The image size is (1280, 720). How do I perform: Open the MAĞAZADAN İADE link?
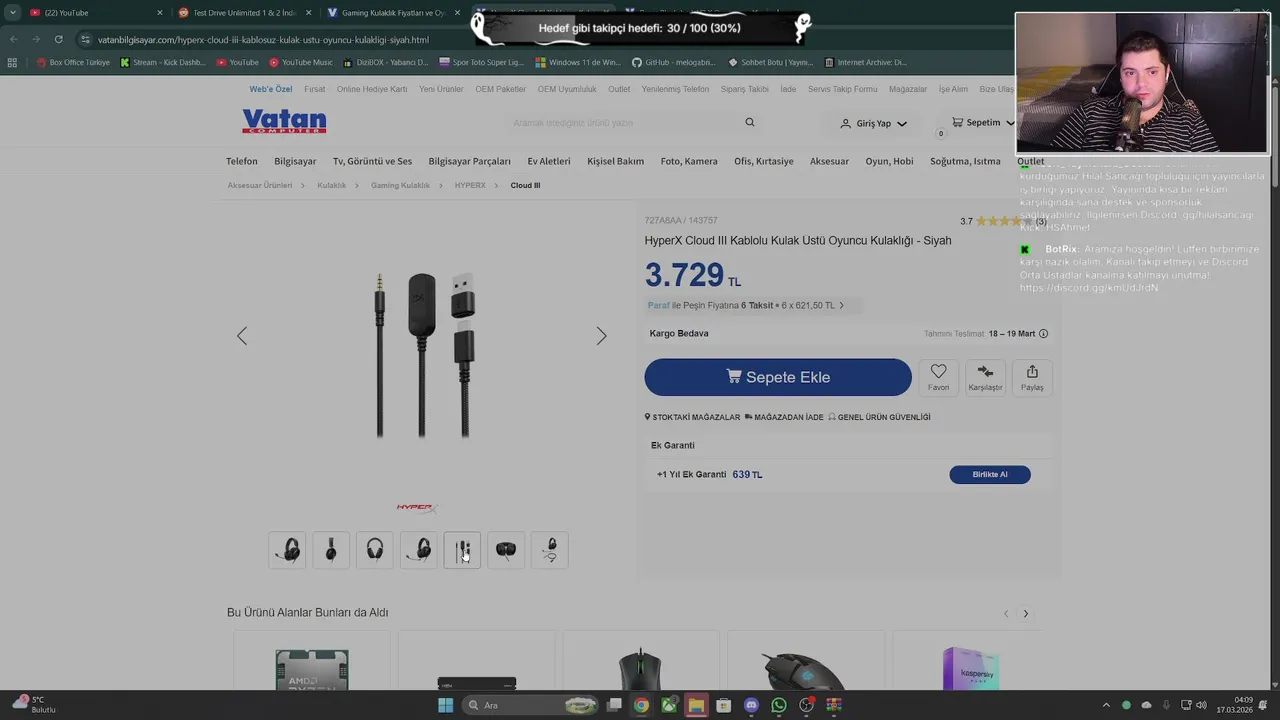pyautogui.click(x=784, y=417)
